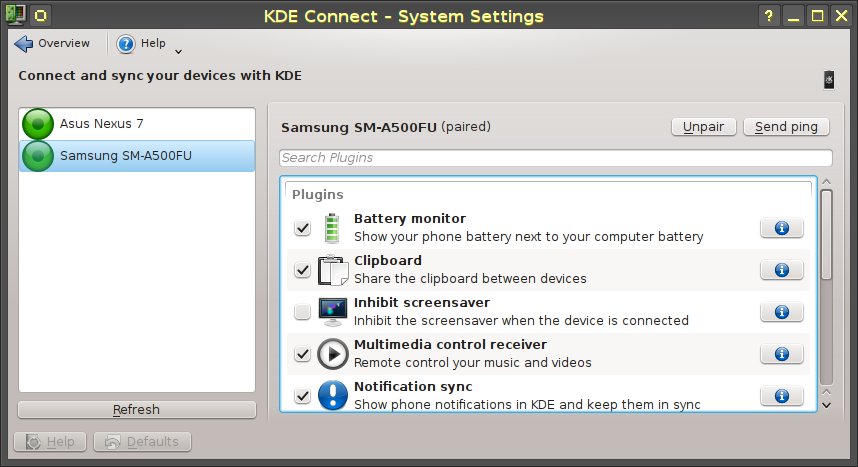Open the Help toolbar menu

coord(141,44)
